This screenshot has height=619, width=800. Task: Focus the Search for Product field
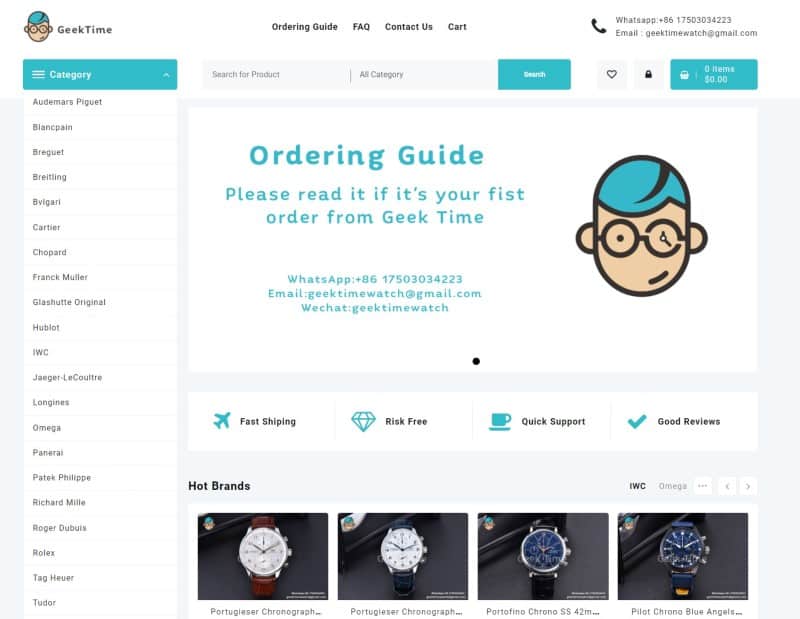(x=276, y=75)
